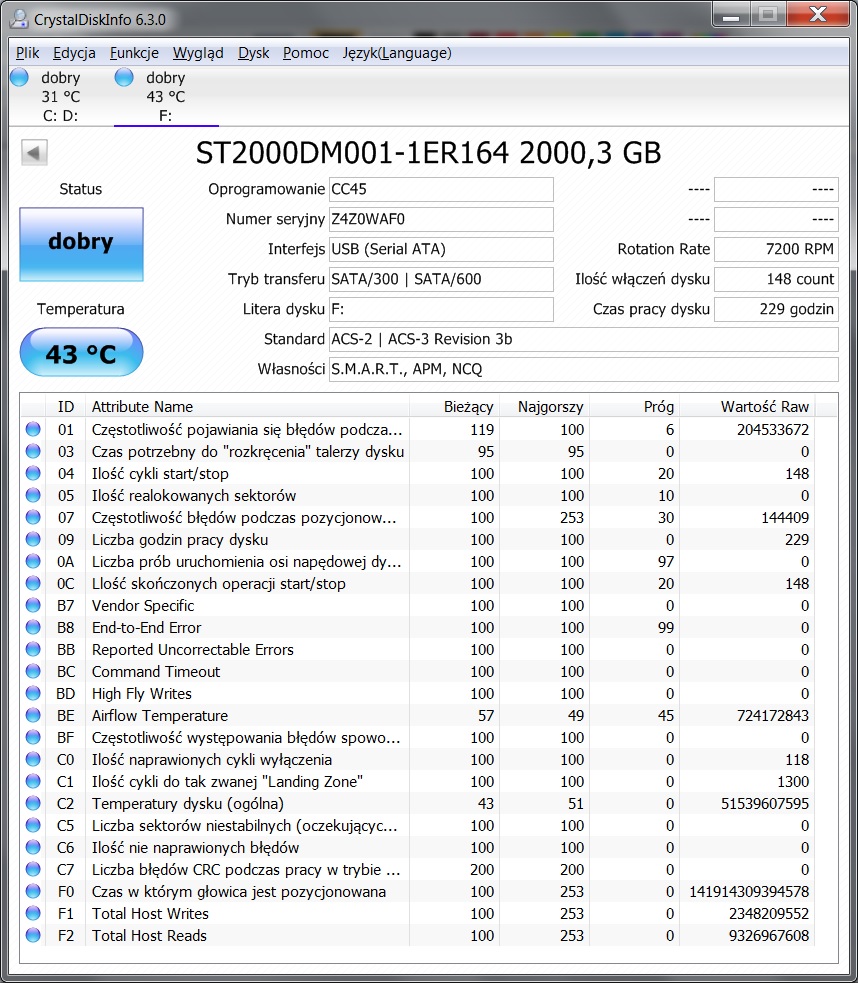Screen dimensions: 858x983
Task: Click status orb for attribute C2
Action: coord(33,803)
